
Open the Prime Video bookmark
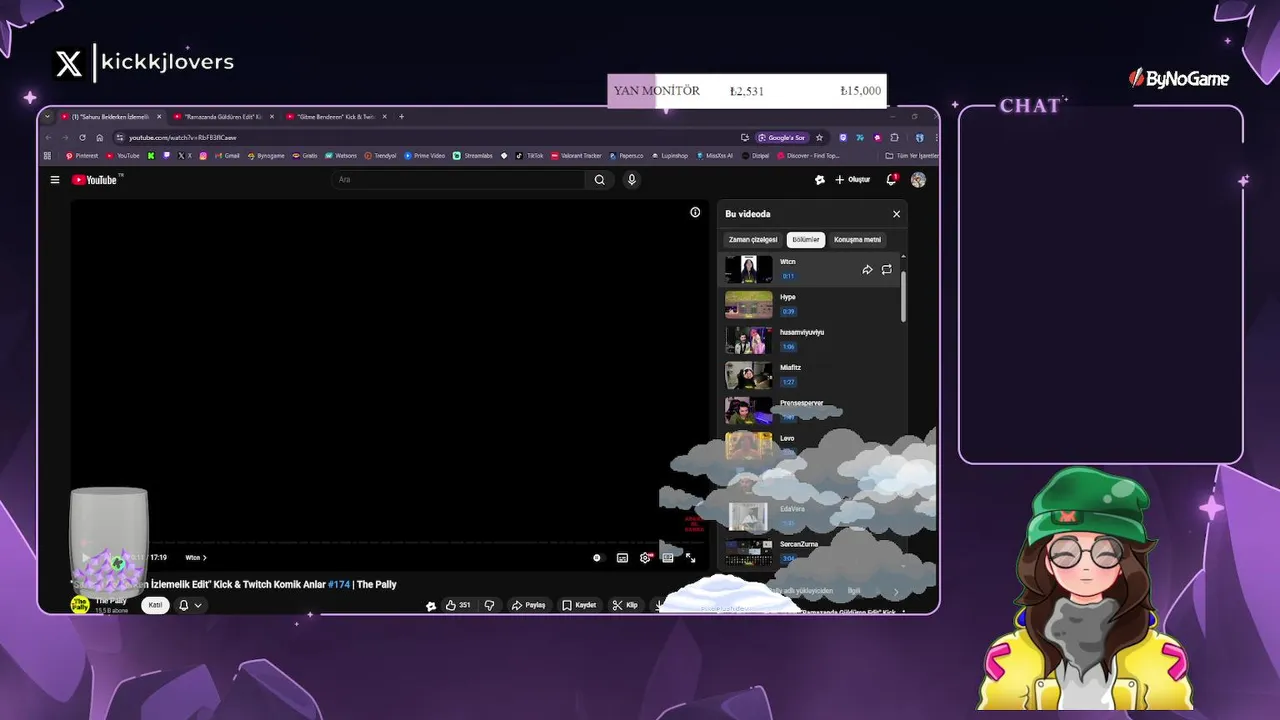tap(425, 156)
